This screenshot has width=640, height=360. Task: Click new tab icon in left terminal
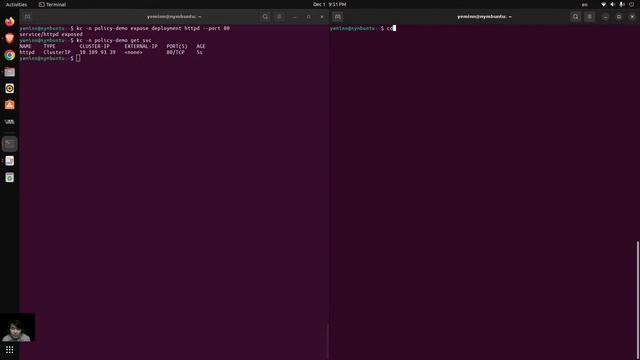pyautogui.click(x=27, y=17)
